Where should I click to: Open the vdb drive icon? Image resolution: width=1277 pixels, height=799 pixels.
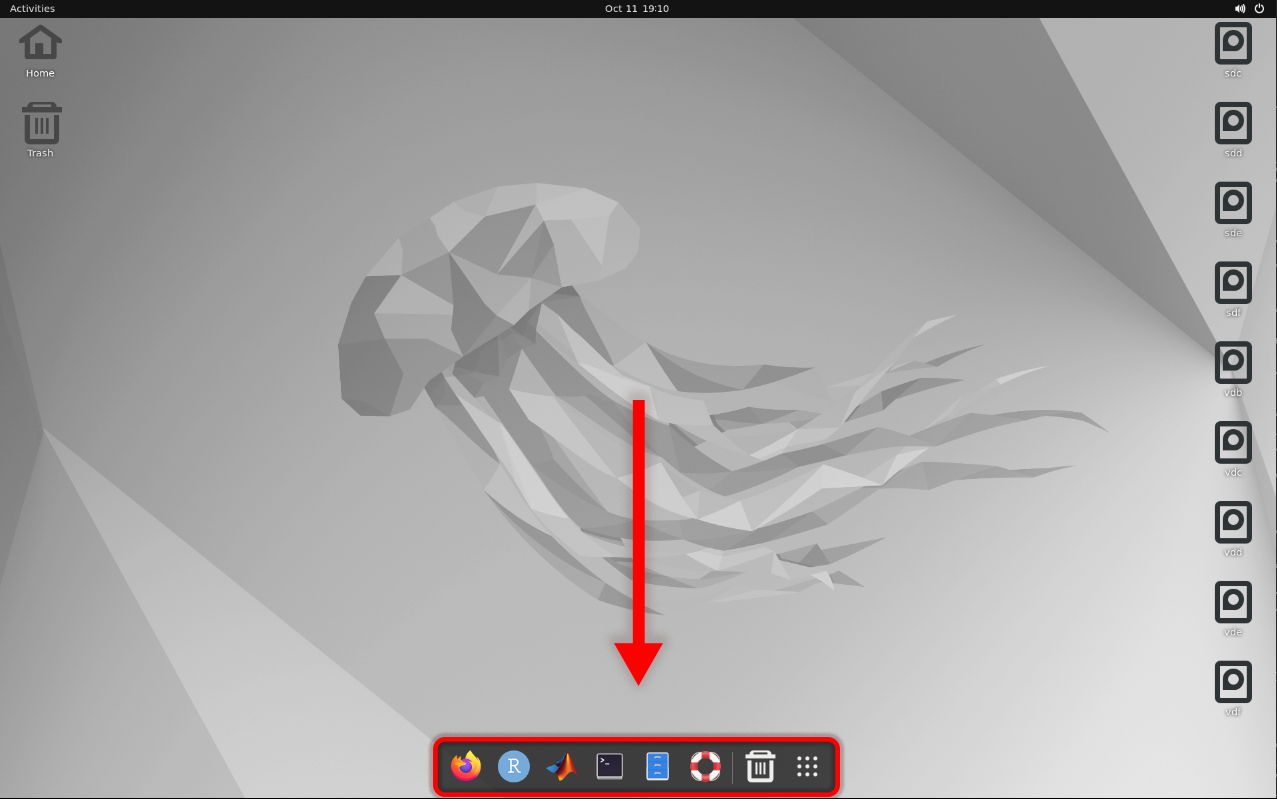[1233, 363]
